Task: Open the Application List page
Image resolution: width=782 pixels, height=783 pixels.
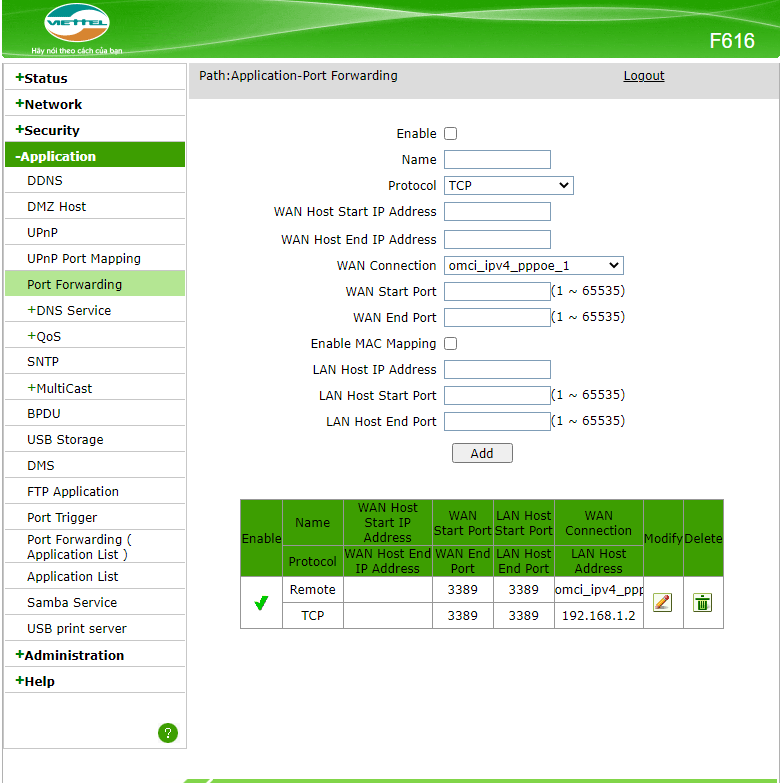Action: pyautogui.click(x=72, y=576)
